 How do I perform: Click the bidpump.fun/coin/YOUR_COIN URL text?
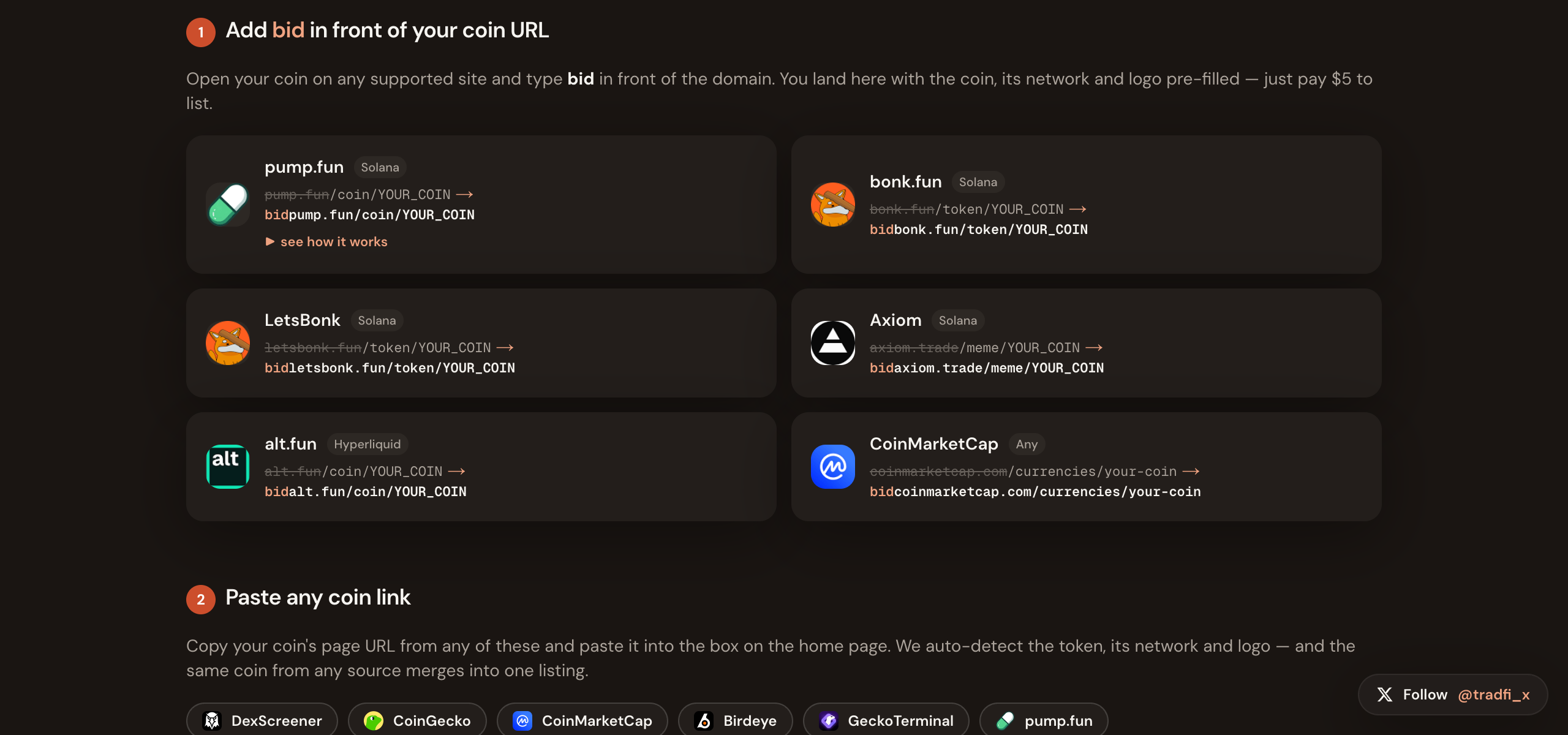pos(369,215)
